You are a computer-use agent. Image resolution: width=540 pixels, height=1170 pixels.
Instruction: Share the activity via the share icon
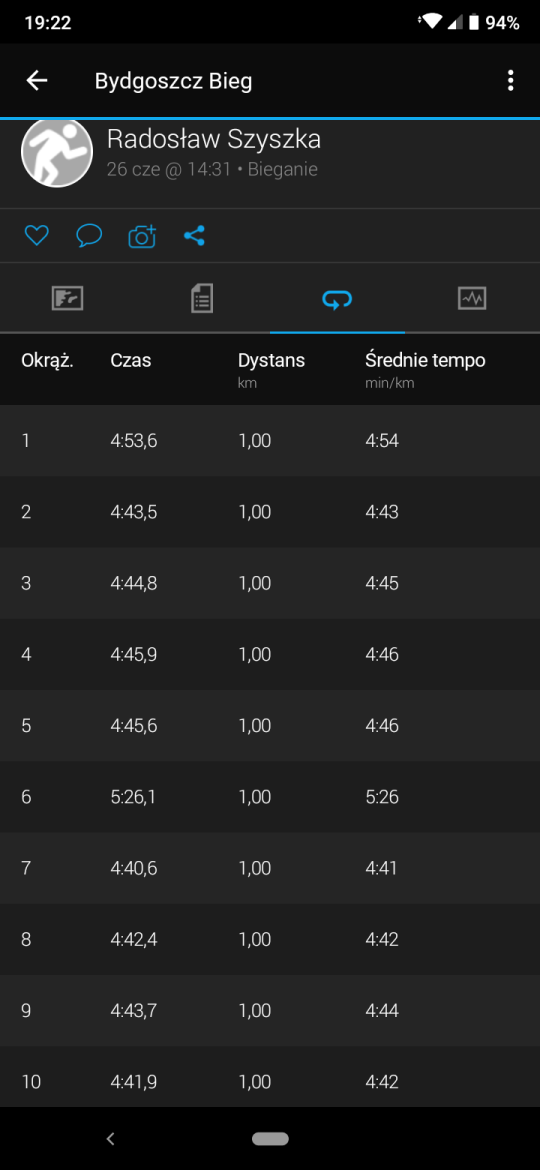[194, 237]
